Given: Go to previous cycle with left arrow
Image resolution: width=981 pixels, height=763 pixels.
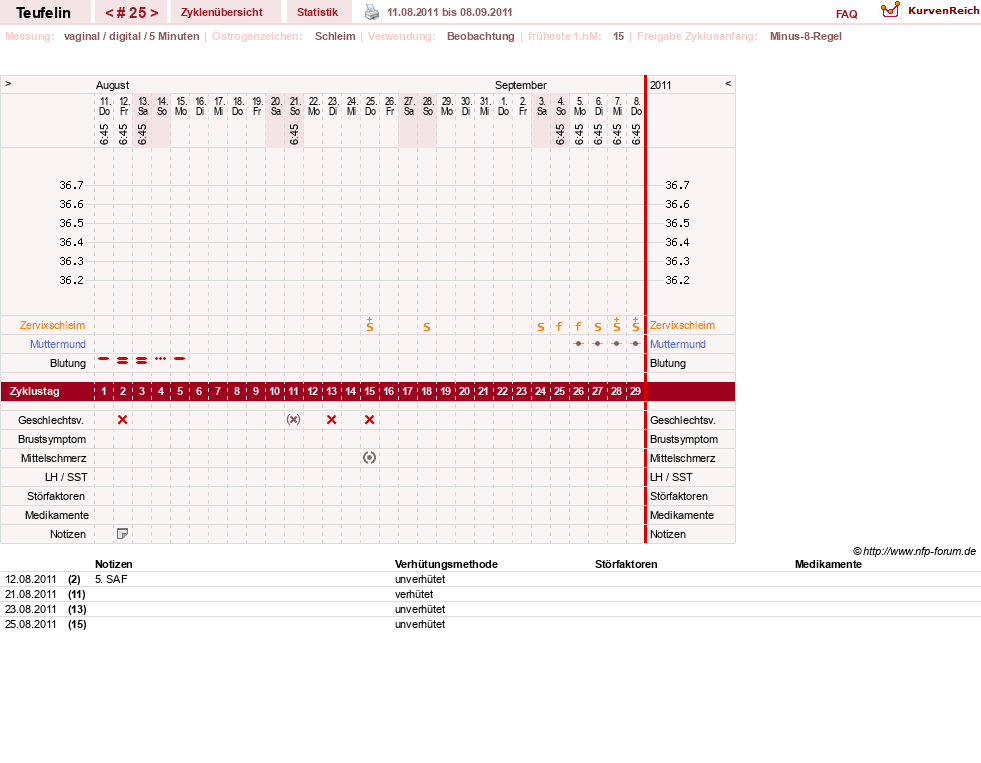Looking at the screenshot, I should click(x=109, y=13).
